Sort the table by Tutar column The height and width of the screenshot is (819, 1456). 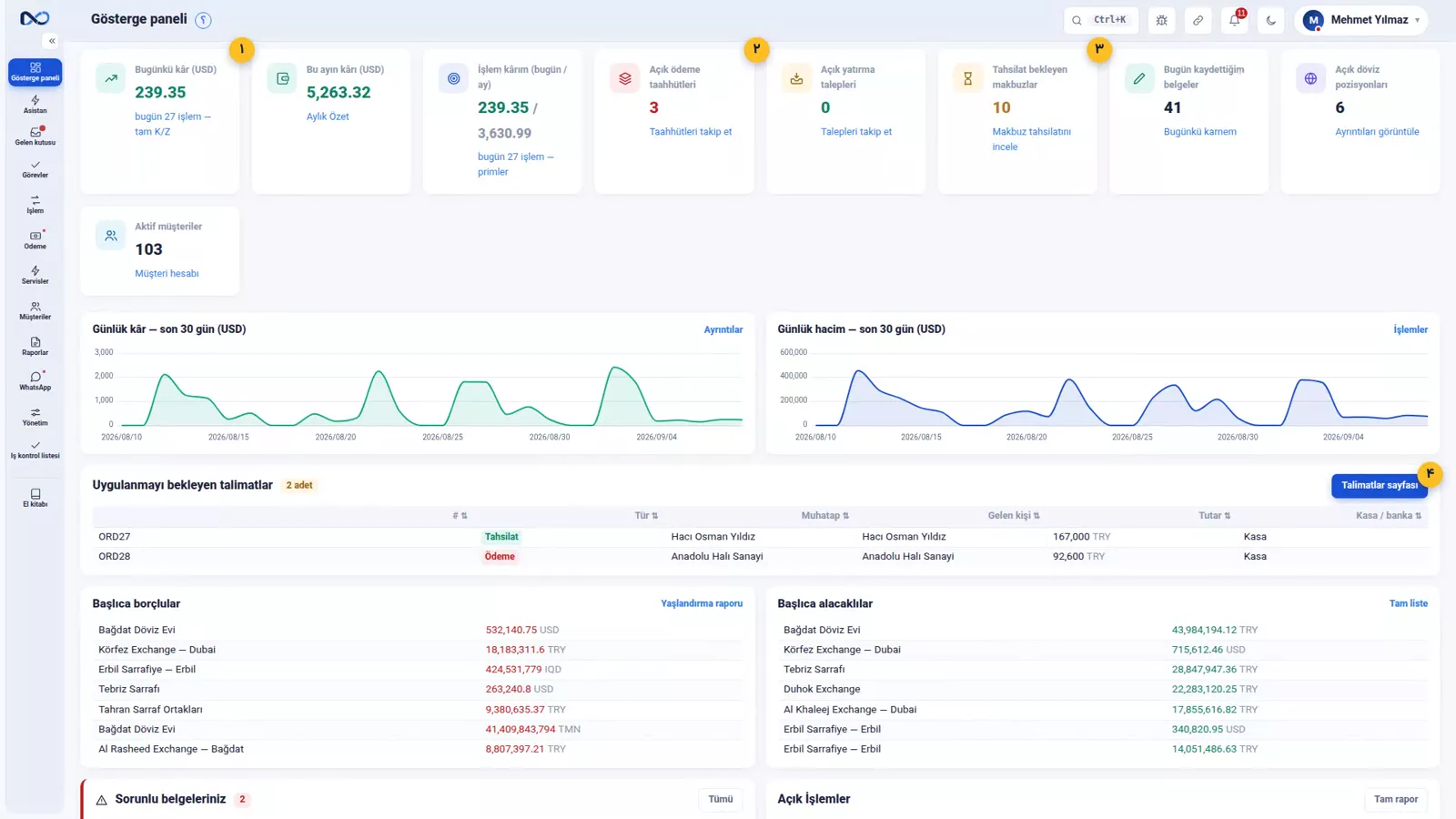[x=1214, y=516]
